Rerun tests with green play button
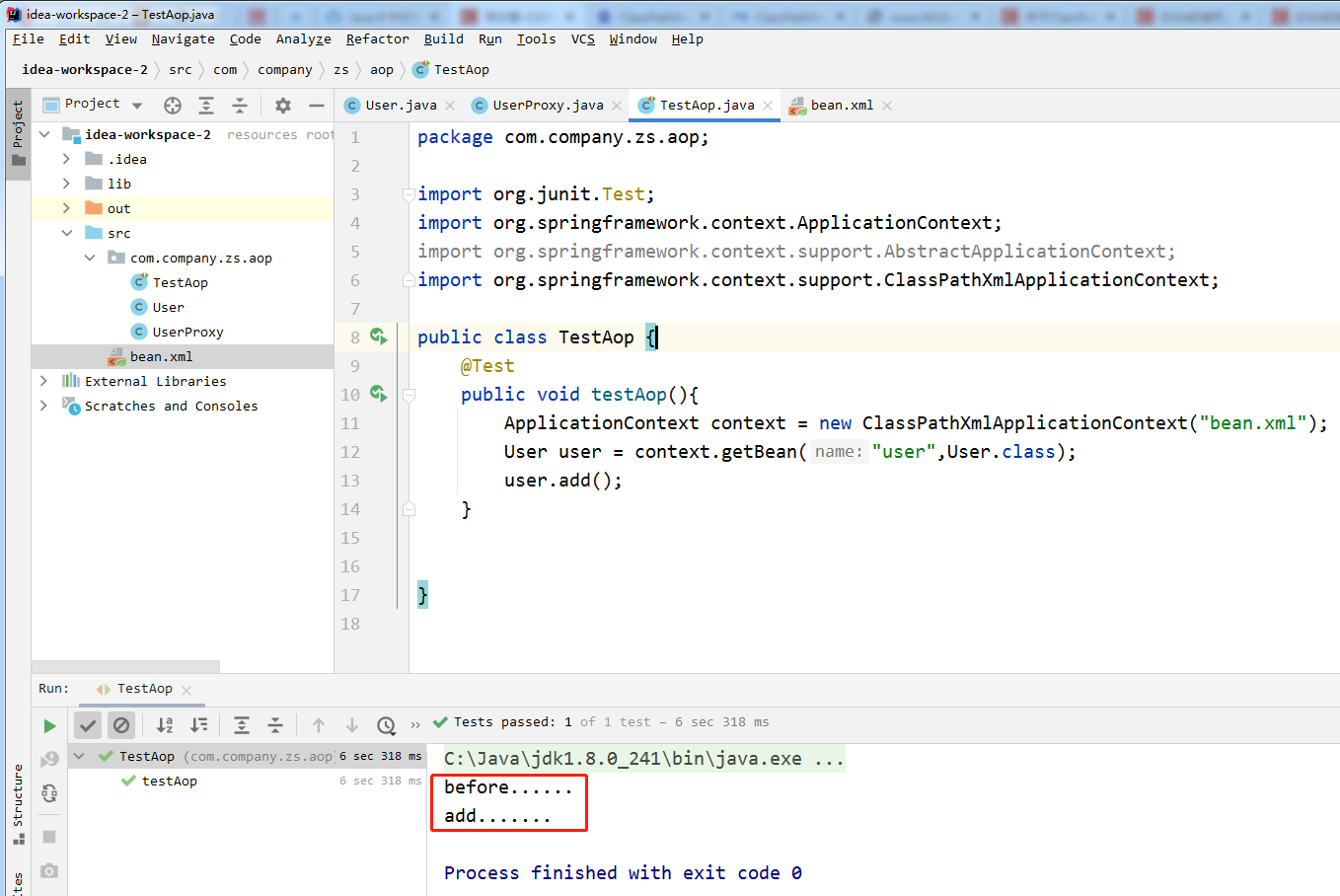The image size is (1340, 896). click(x=49, y=726)
